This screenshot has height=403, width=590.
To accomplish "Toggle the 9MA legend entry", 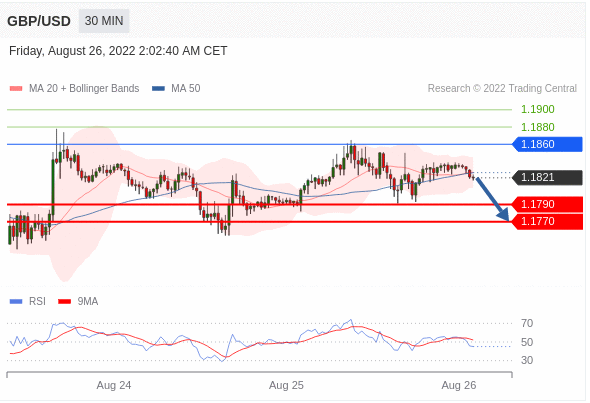I will (x=78, y=301).
